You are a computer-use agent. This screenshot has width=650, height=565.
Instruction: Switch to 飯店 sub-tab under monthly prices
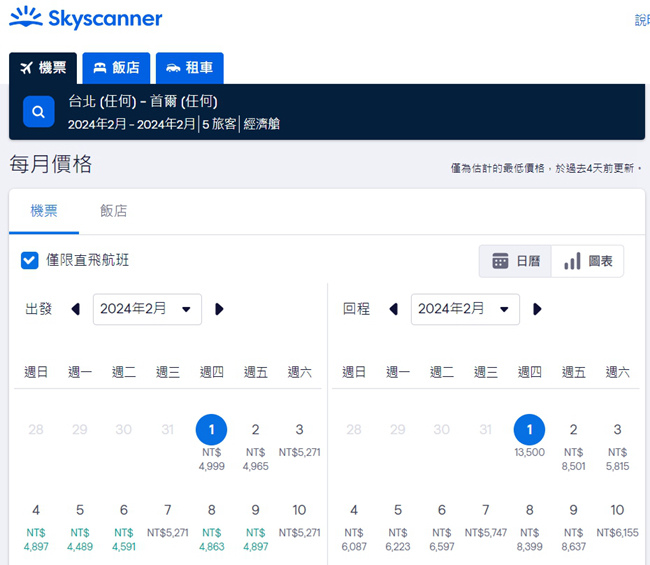click(x=114, y=211)
